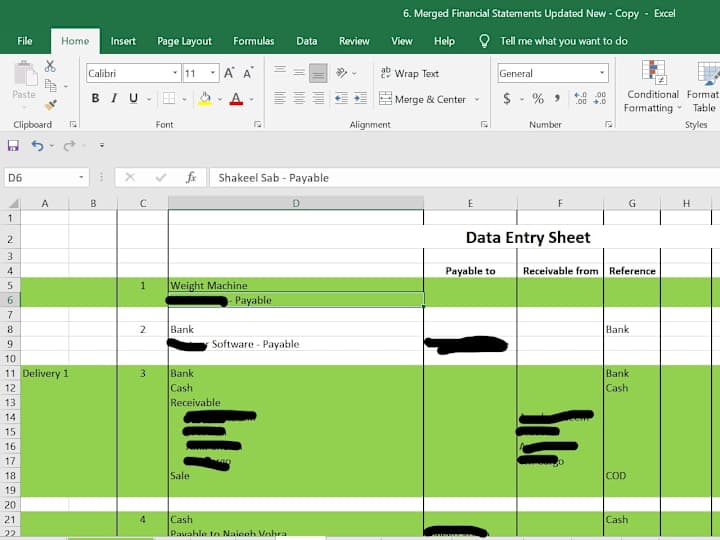Viewport: 720px width, 540px height.
Task: Click Tell me what you want to do
Action: tap(564, 41)
